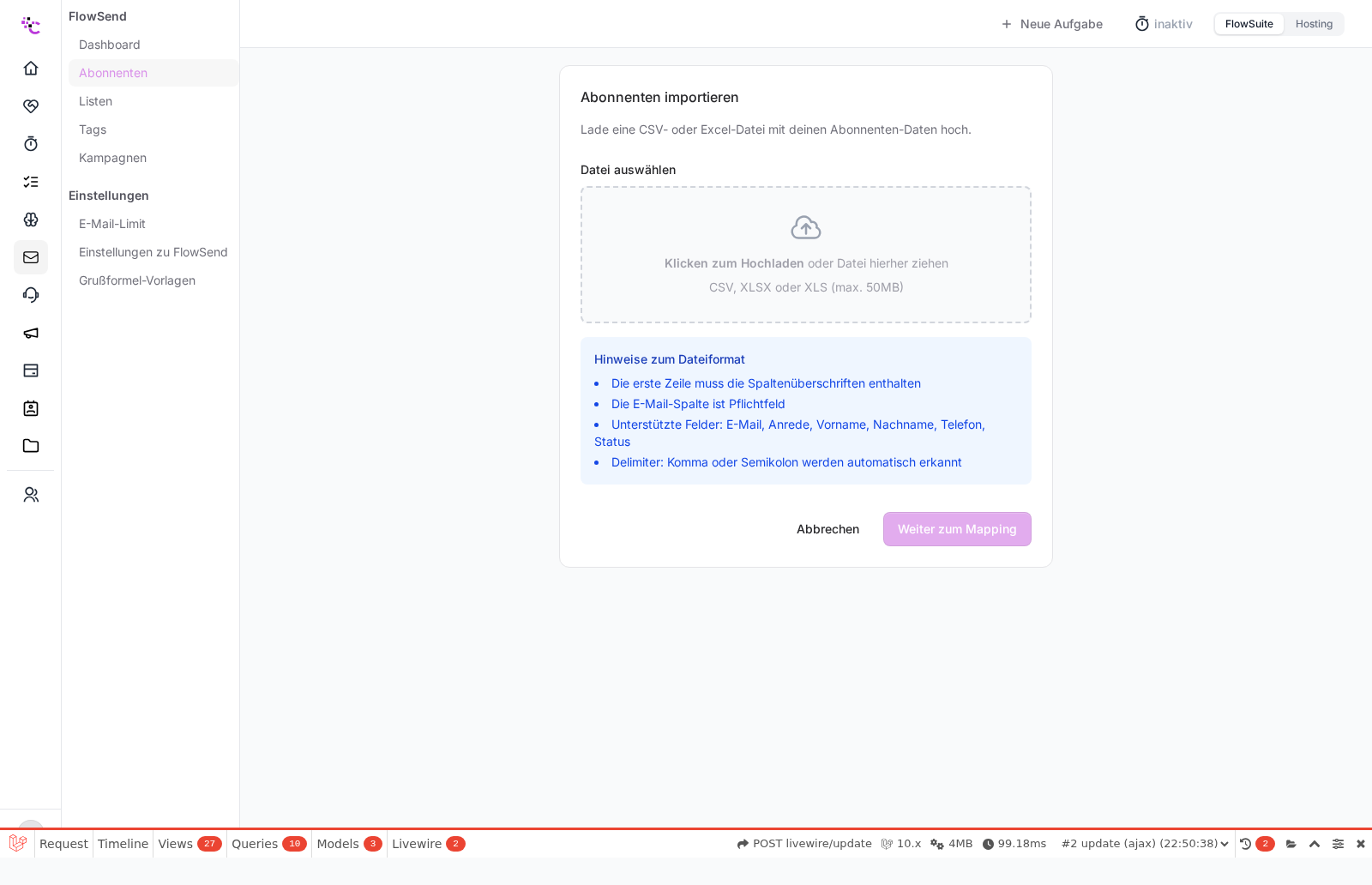This screenshot has width=1372, height=885.
Task: Open the checklist tasks icon
Action: click(x=31, y=181)
